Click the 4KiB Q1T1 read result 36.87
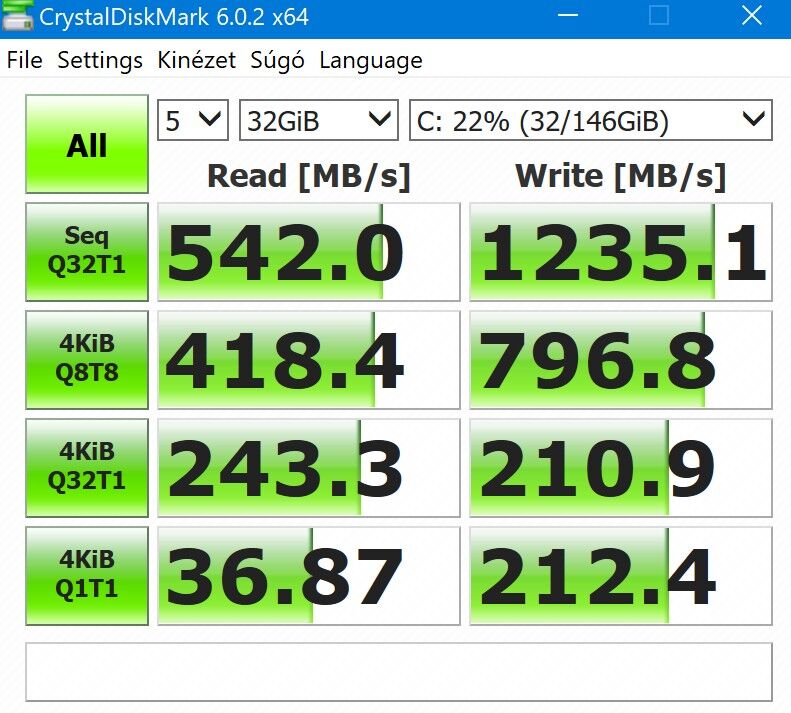This screenshot has height=713, width=791. click(309, 576)
